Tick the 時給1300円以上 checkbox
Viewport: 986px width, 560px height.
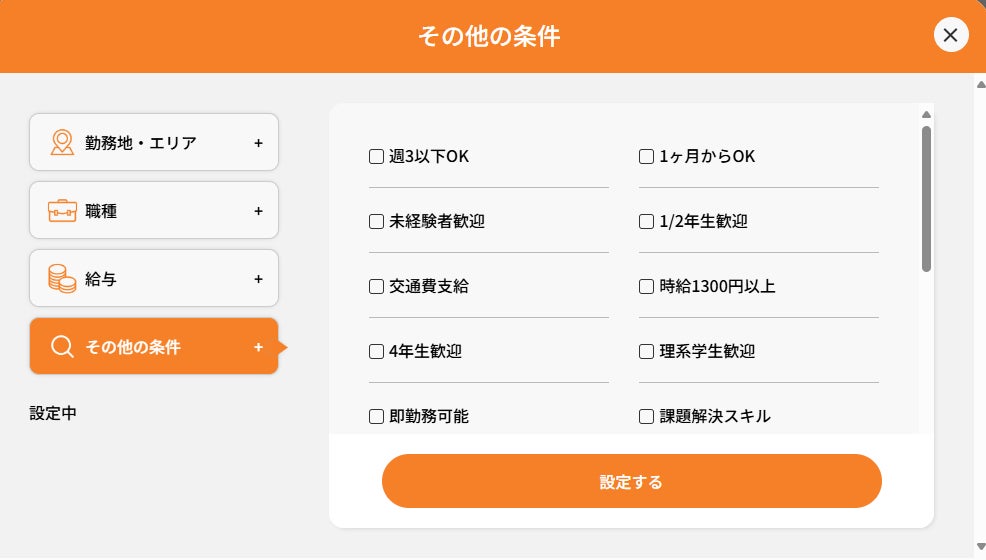[x=646, y=287]
